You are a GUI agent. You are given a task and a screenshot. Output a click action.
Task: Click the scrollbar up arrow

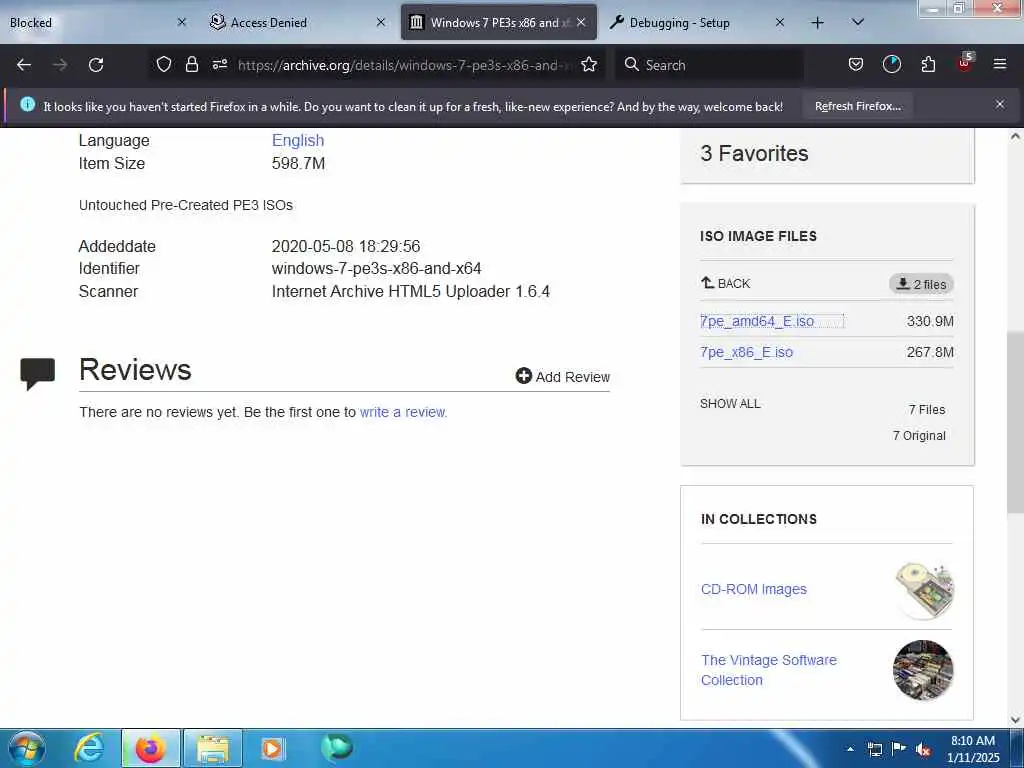click(1015, 136)
